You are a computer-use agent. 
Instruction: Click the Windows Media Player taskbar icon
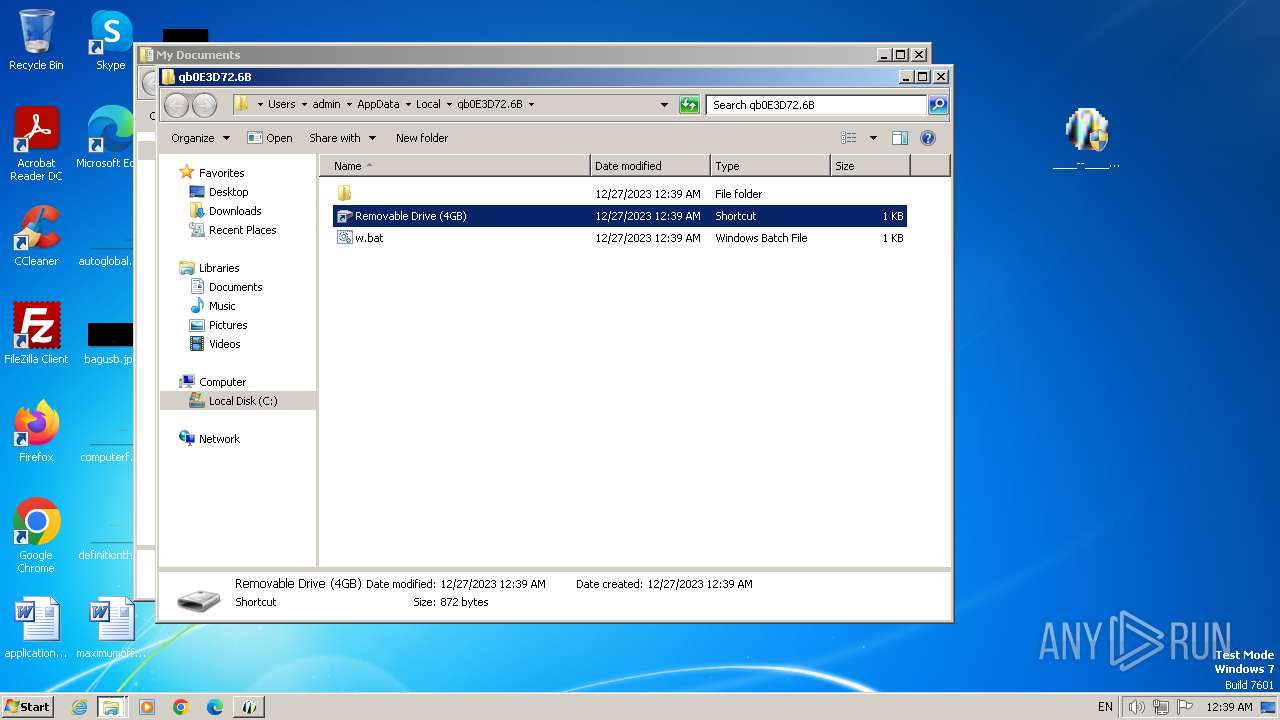[147, 707]
